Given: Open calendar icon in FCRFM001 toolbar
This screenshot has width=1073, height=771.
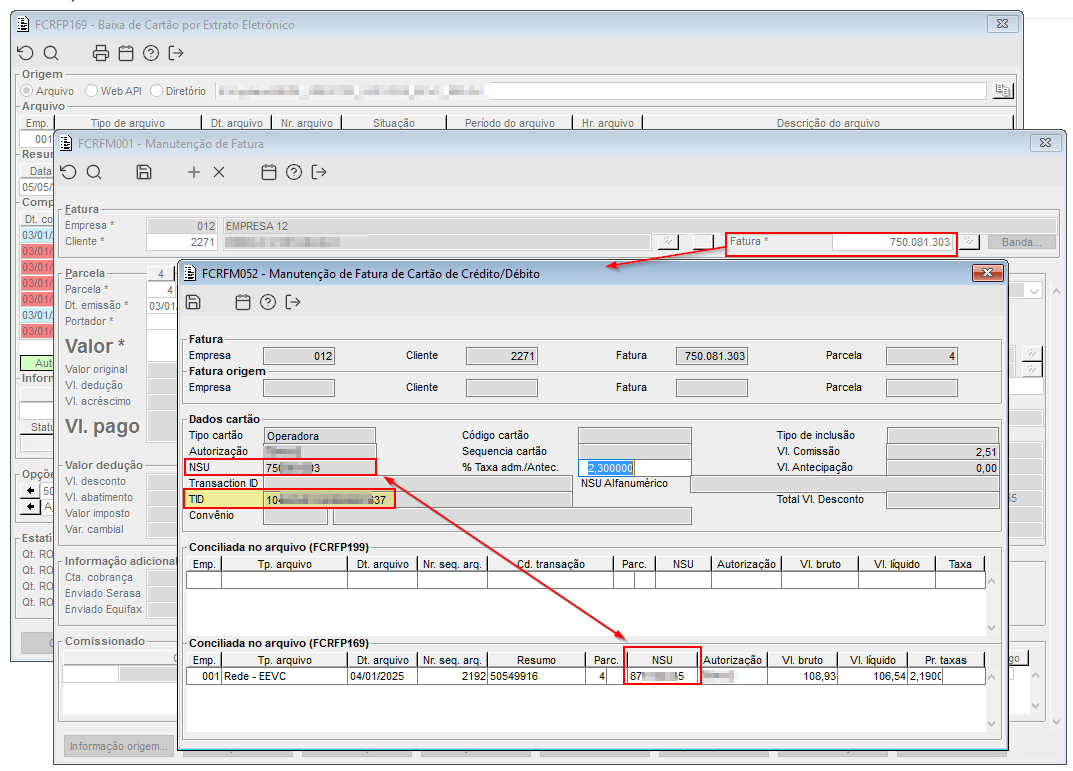Looking at the screenshot, I should tap(269, 172).
